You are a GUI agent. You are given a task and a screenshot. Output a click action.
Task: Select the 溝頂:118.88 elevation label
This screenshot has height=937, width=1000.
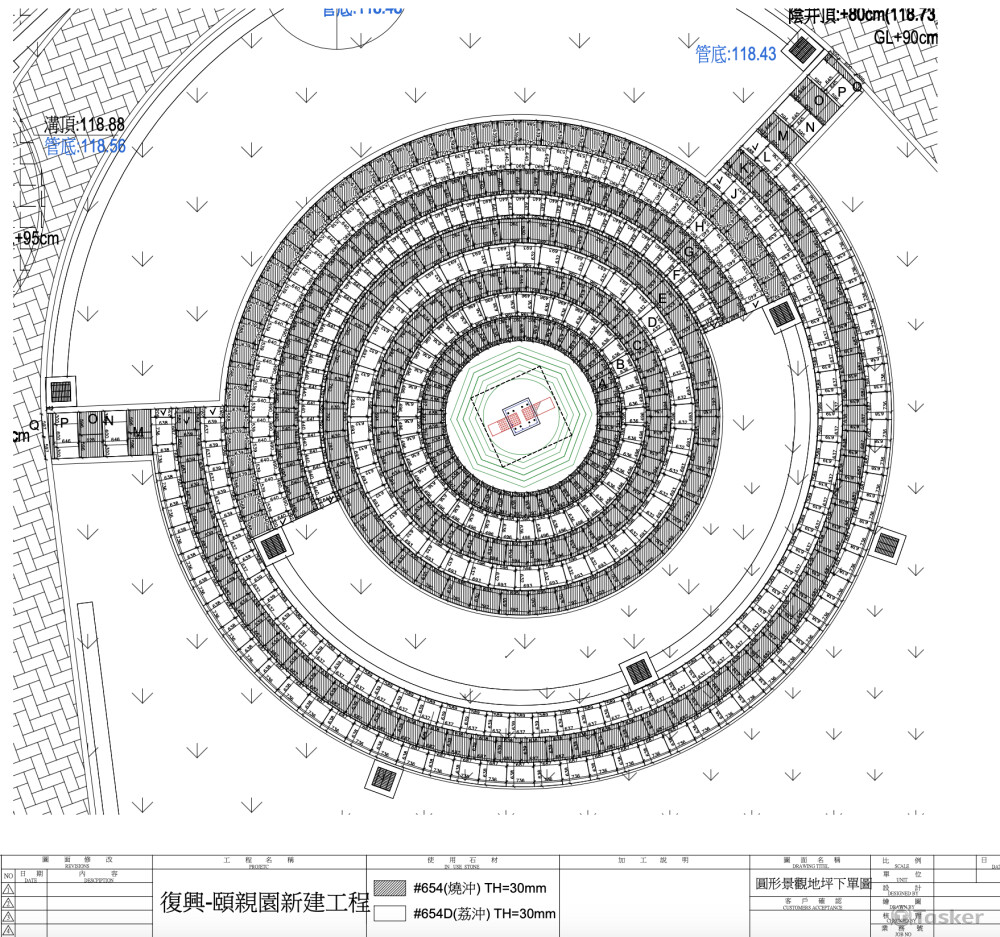(x=85, y=125)
